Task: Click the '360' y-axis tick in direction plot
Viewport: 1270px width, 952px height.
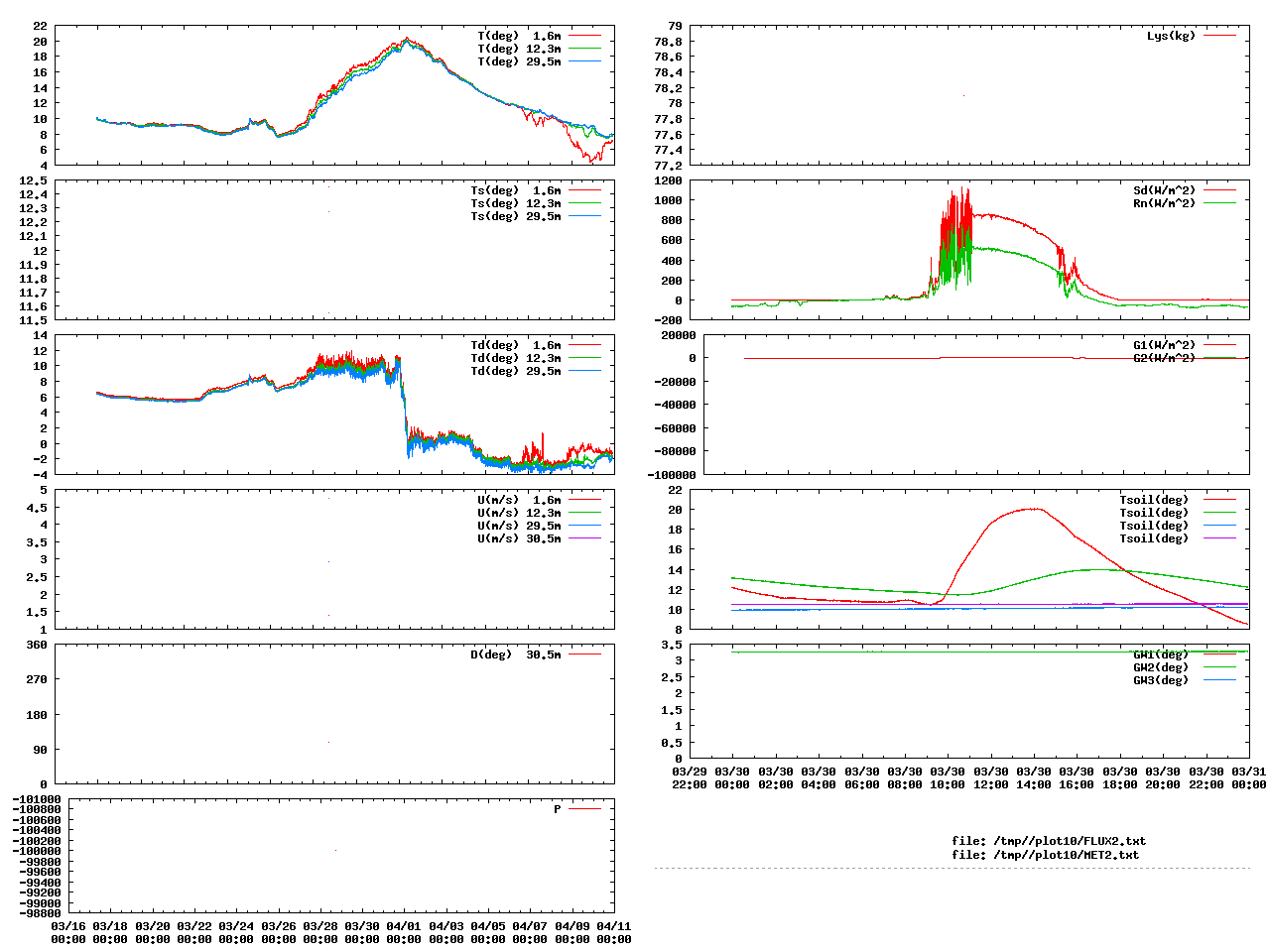Action: (x=37, y=645)
